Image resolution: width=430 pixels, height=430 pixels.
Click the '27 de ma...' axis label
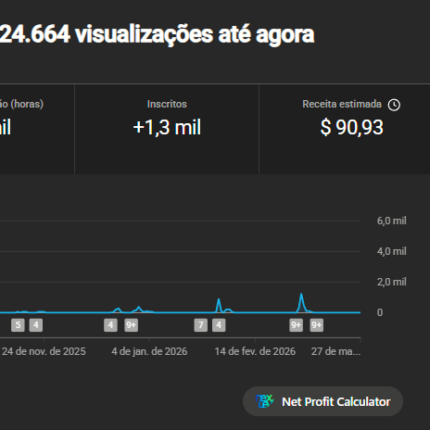336,351
